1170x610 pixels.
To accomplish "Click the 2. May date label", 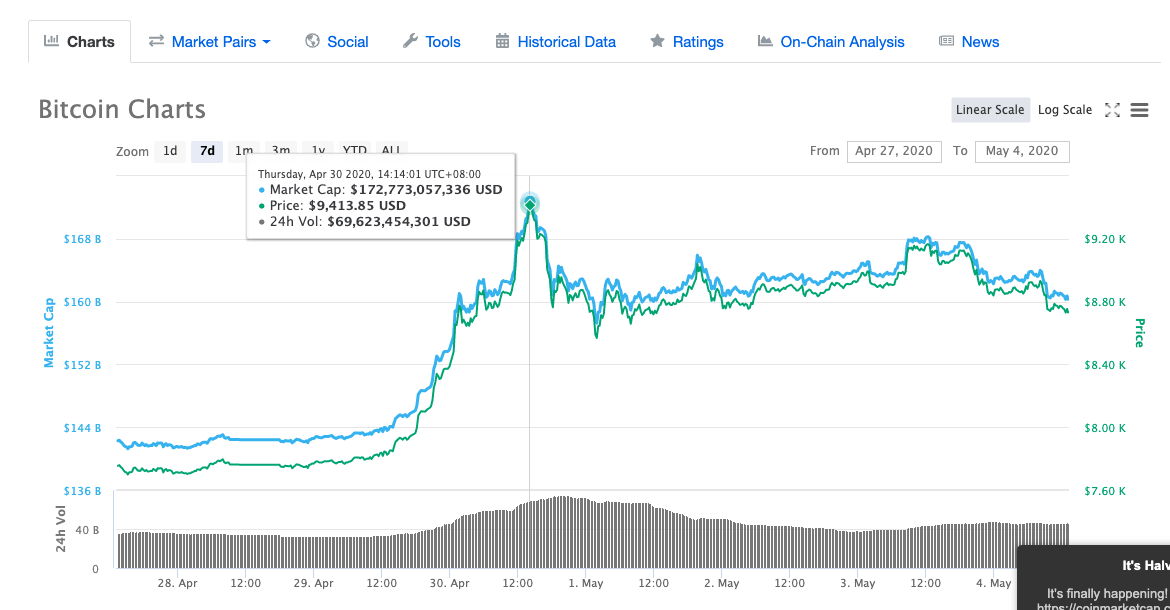I will click(x=722, y=583).
